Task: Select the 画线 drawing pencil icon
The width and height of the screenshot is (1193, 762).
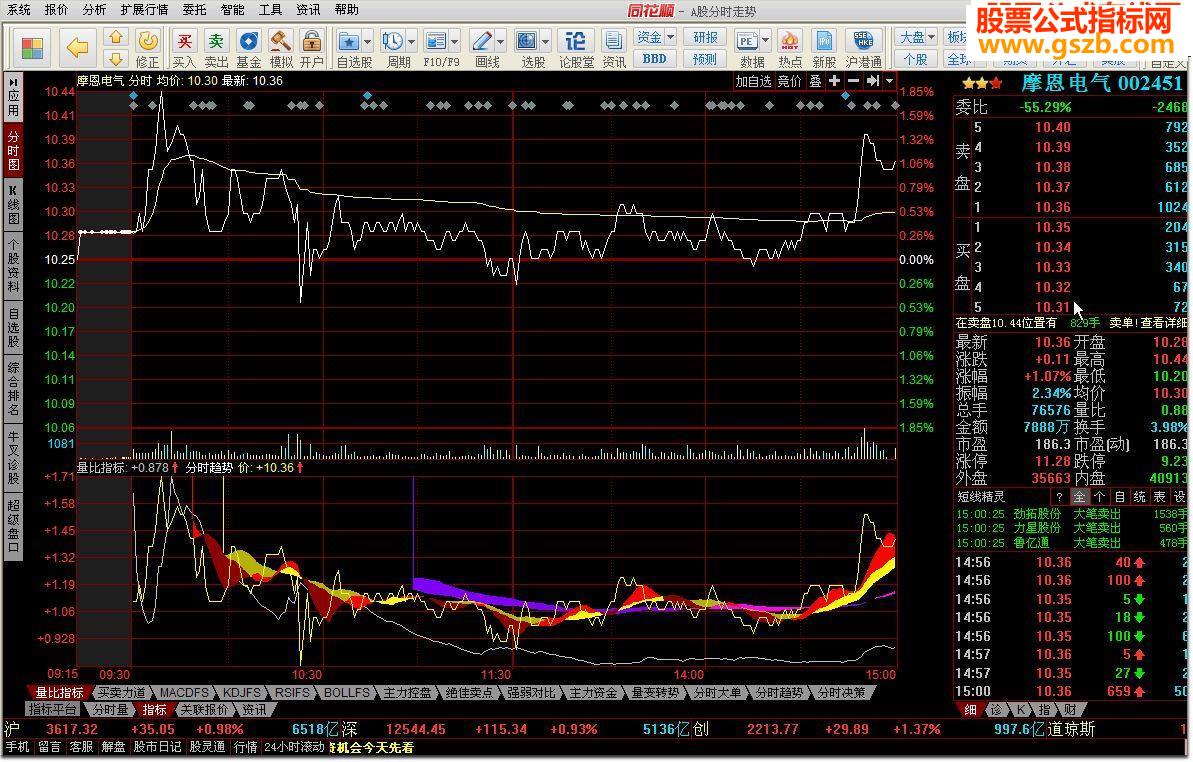Action: pyautogui.click(x=482, y=41)
